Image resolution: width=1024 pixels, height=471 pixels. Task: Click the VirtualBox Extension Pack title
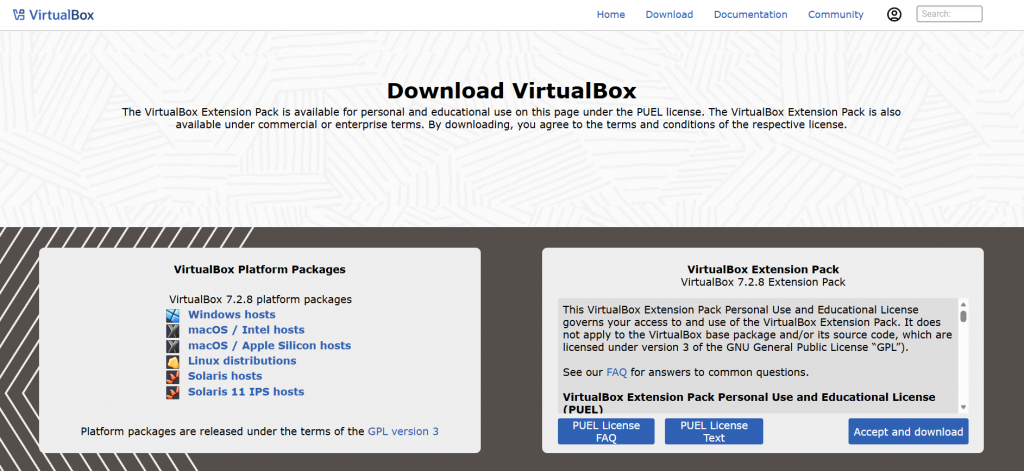[763, 269]
